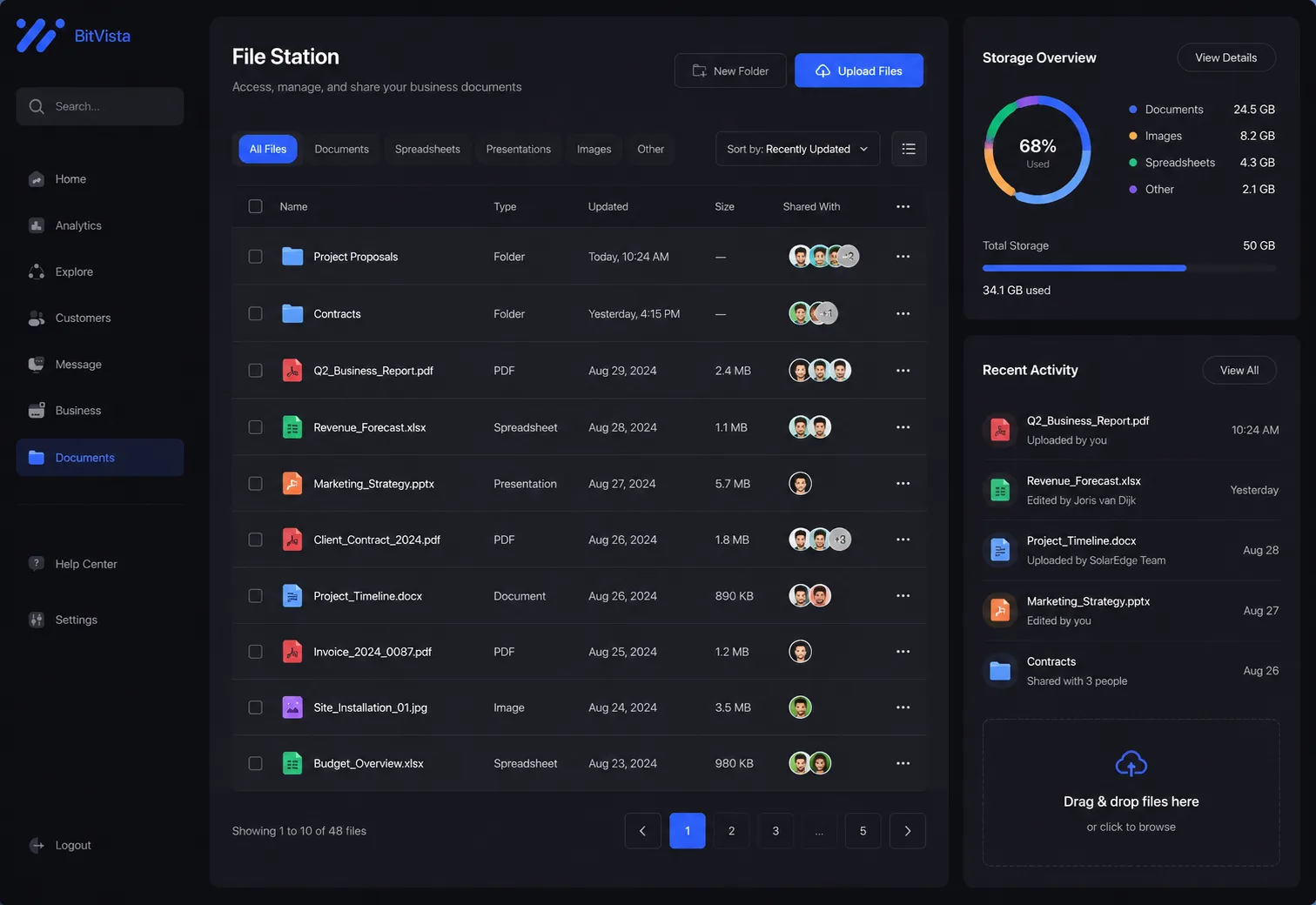The image size is (1316, 905).
Task: Click the Explore icon in sidebar
Action: pos(37,271)
